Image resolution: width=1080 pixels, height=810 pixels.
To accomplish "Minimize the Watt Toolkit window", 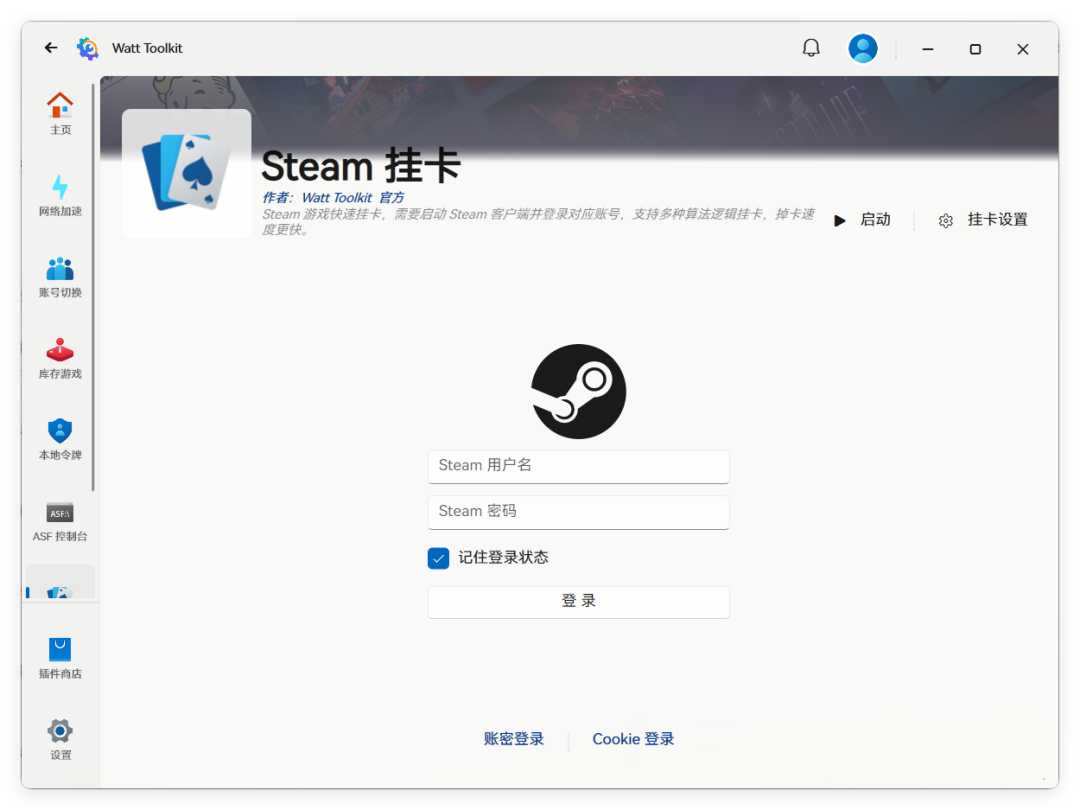I will pyautogui.click(x=928, y=49).
